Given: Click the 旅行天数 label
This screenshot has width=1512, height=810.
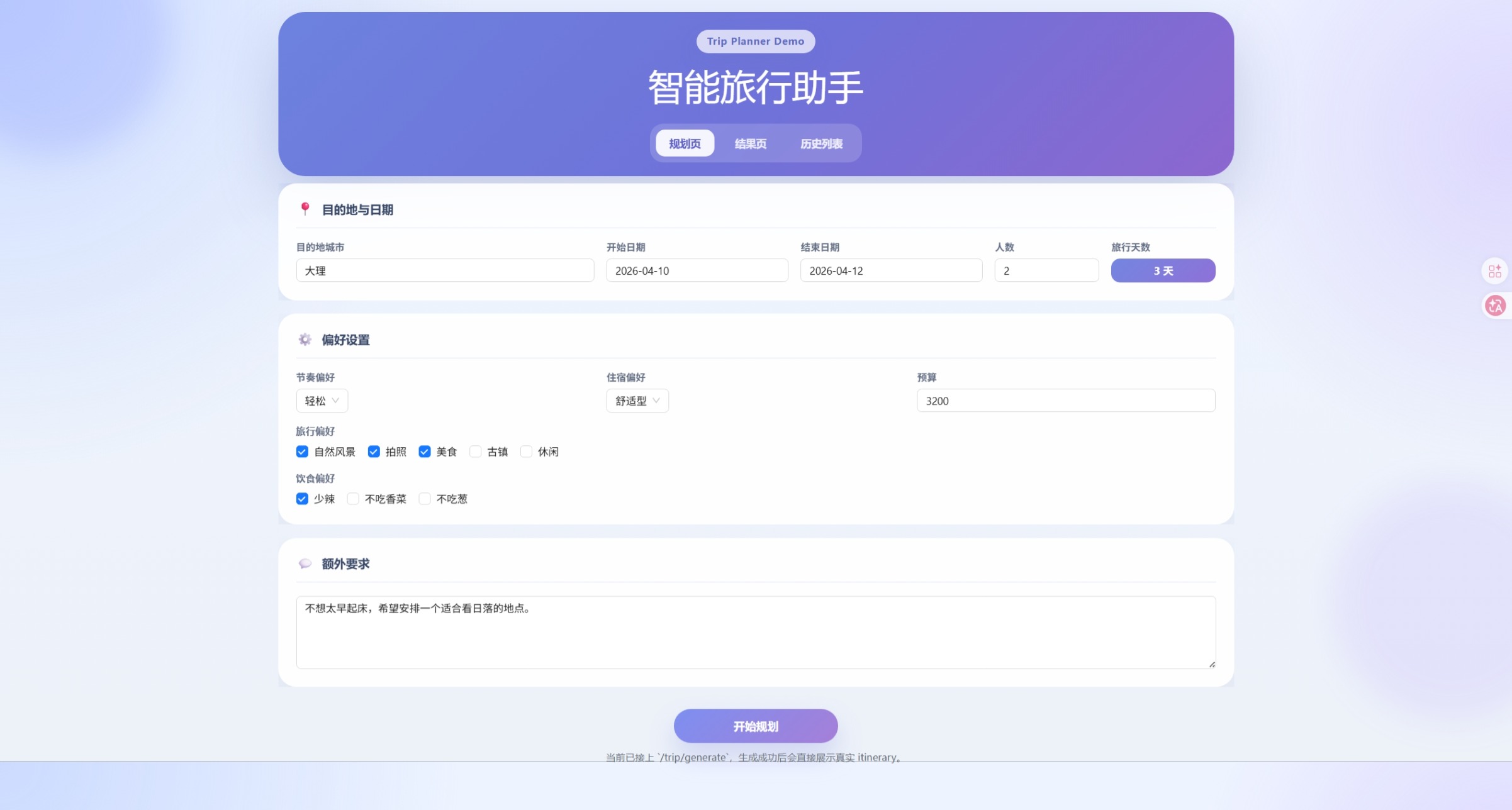Looking at the screenshot, I should click(x=1131, y=247).
